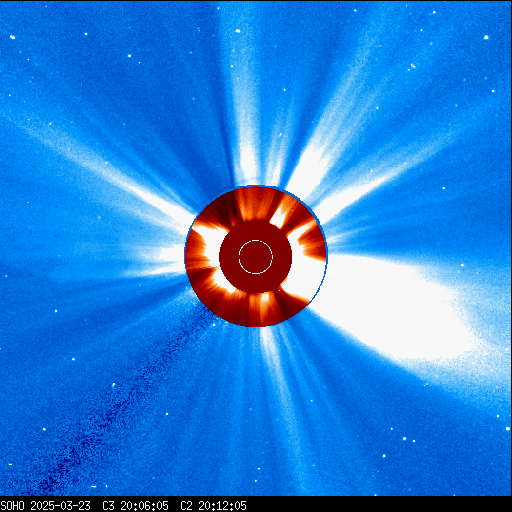Click the bright star in the upper-right corner

[x=486, y=37]
